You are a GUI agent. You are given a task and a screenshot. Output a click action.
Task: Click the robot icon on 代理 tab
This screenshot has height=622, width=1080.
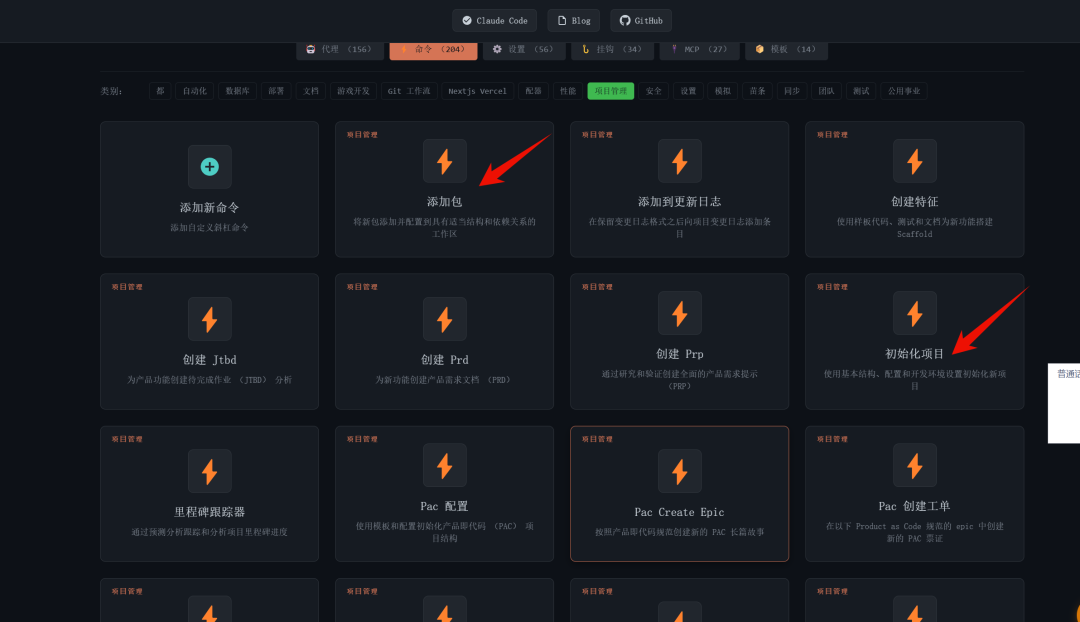pyautogui.click(x=311, y=50)
